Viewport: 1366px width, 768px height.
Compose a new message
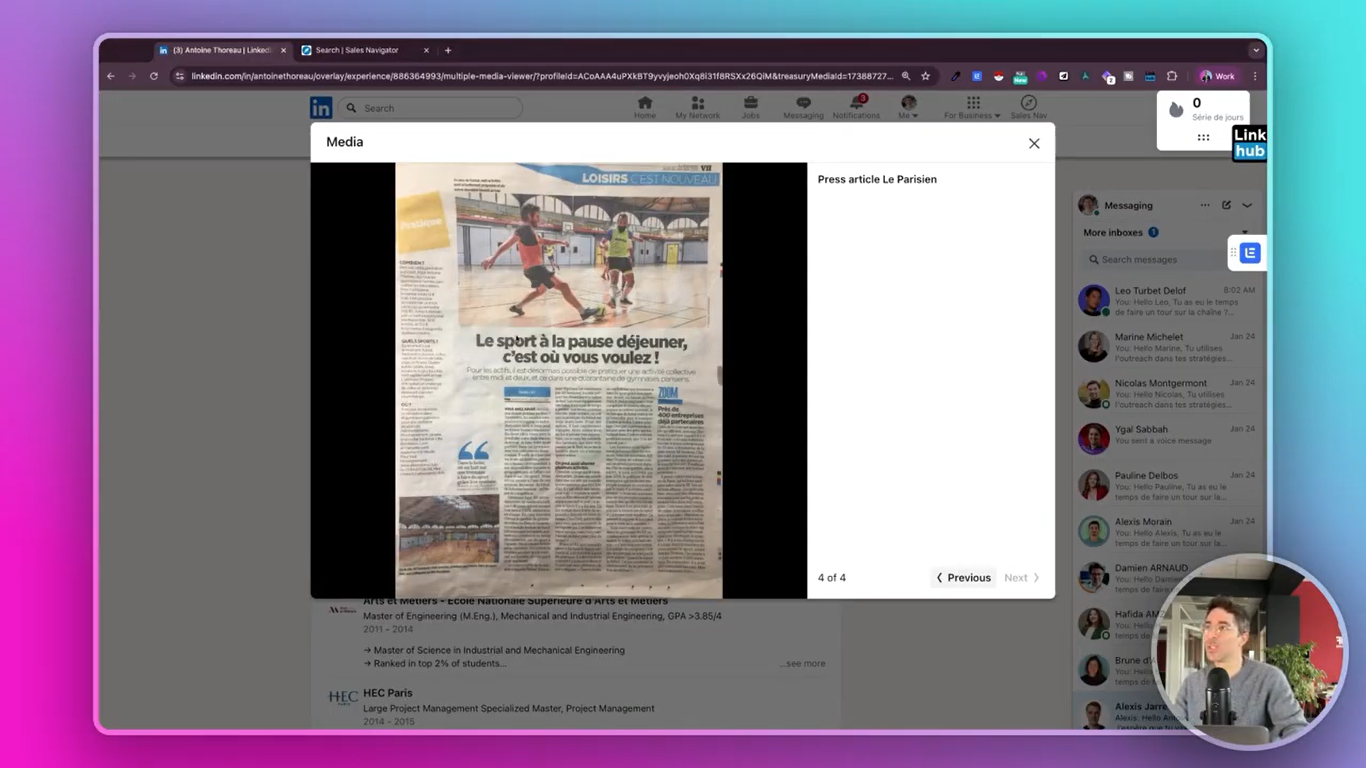point(1226,205)
